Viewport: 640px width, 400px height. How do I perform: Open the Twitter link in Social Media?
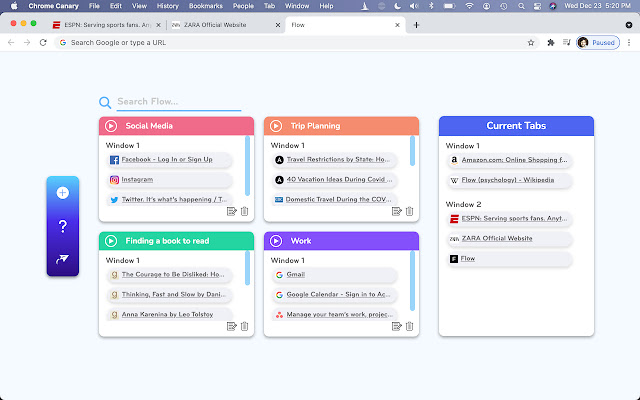[x=174, y=199]
